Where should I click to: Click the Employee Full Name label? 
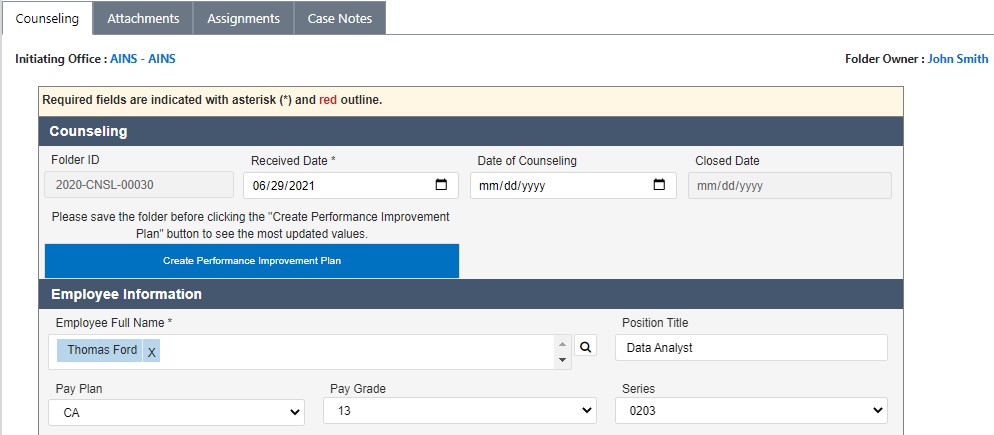click(114, 323)
